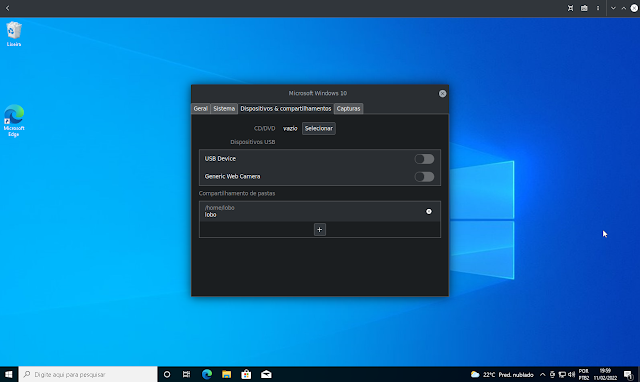Screen dimensions: 640x382
Task: Open the Mail app from taskbar
Action: [x=266, y=374]
